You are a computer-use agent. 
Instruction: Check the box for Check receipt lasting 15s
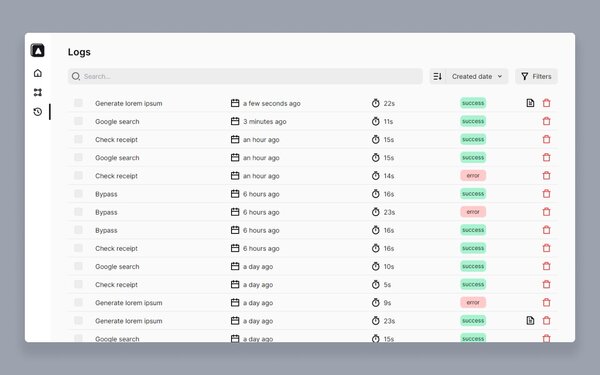pyautogui.click(x=78, y=139)
